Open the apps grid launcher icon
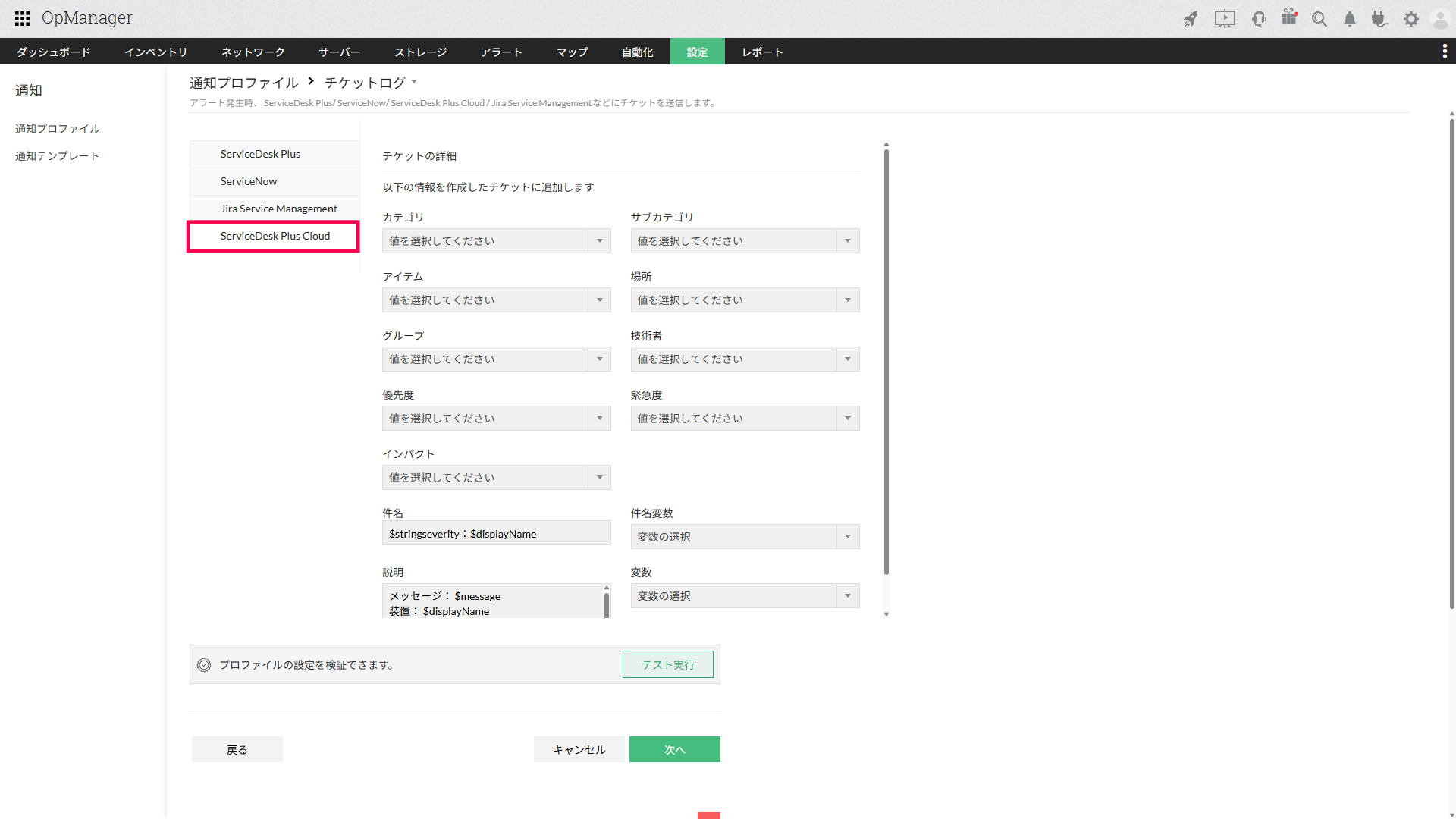The width and height of the screenshot is (1456, 819). 22,18
